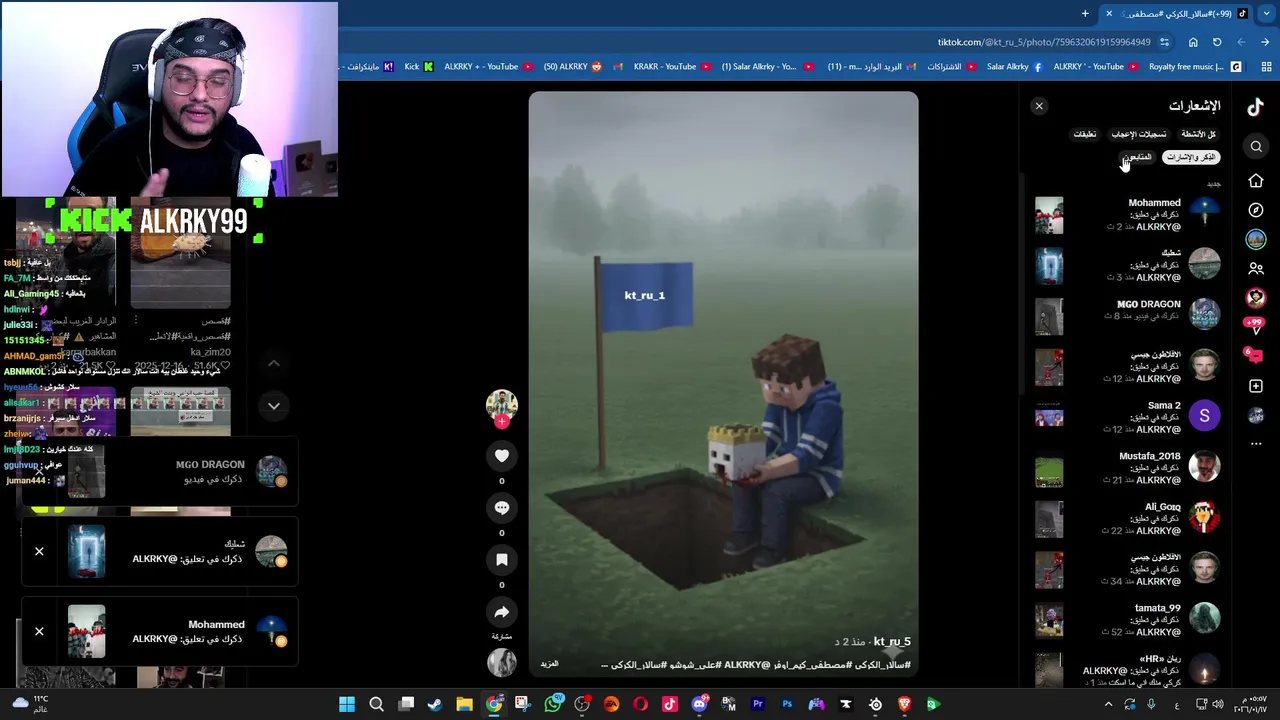The height and width of the screenshot is (720, 1280).
Task: Select the 'كل الأنشطة' notifications filter
Action: (1198, 134)
